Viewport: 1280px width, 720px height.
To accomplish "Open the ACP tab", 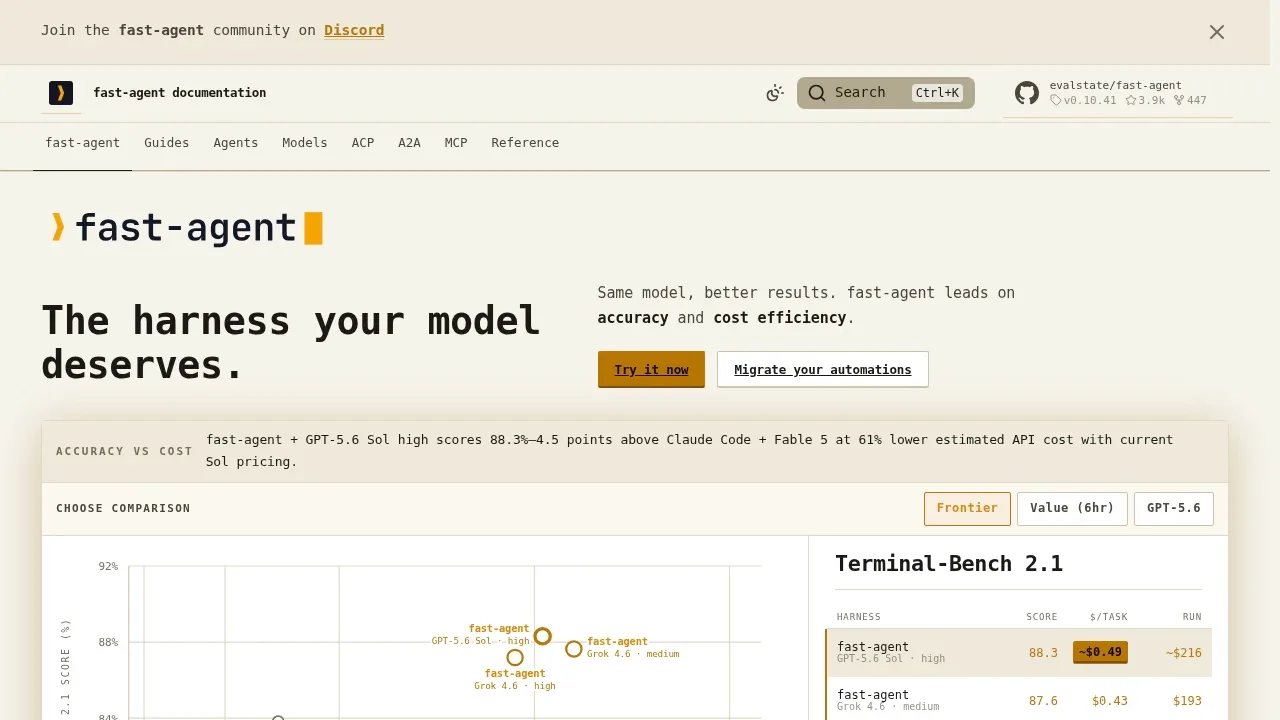I will (x=363, y=143).
